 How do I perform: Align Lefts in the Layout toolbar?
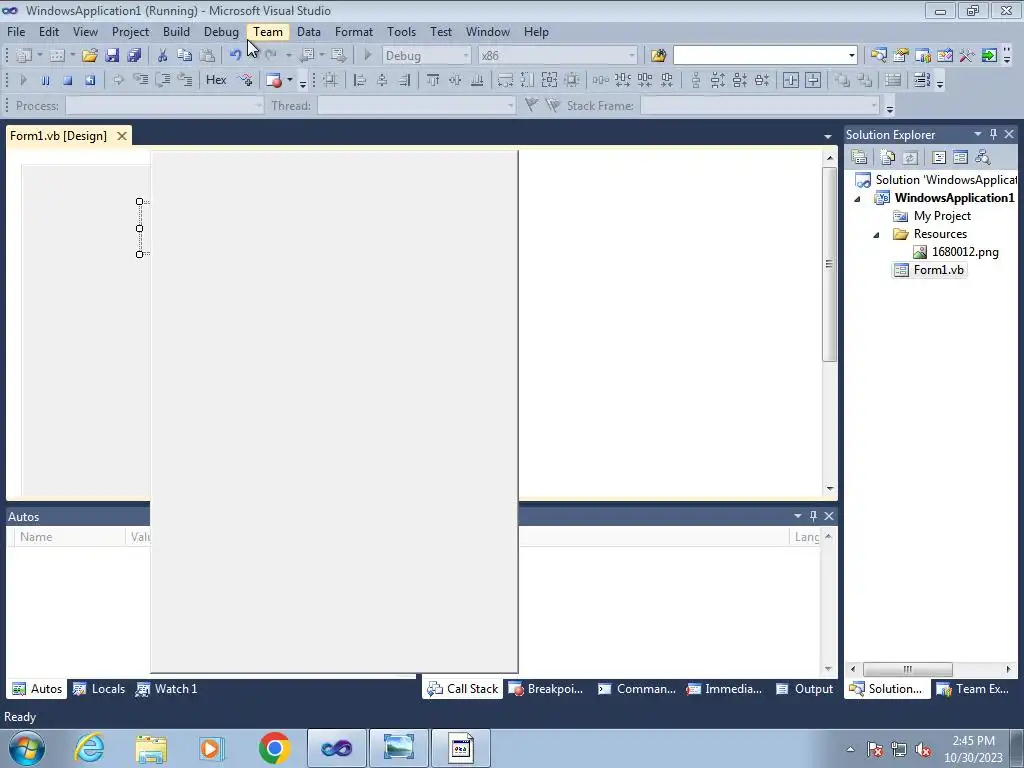coord(360,80)
